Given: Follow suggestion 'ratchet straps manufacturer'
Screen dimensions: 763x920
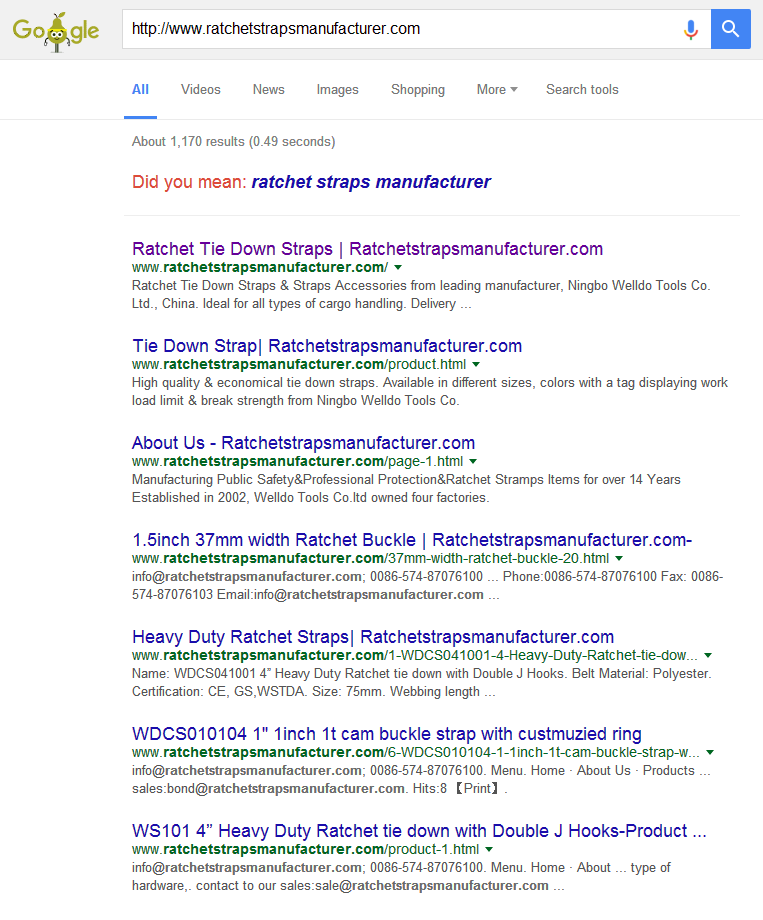Looking at the screenshot, I should click(x=371, y=182).
